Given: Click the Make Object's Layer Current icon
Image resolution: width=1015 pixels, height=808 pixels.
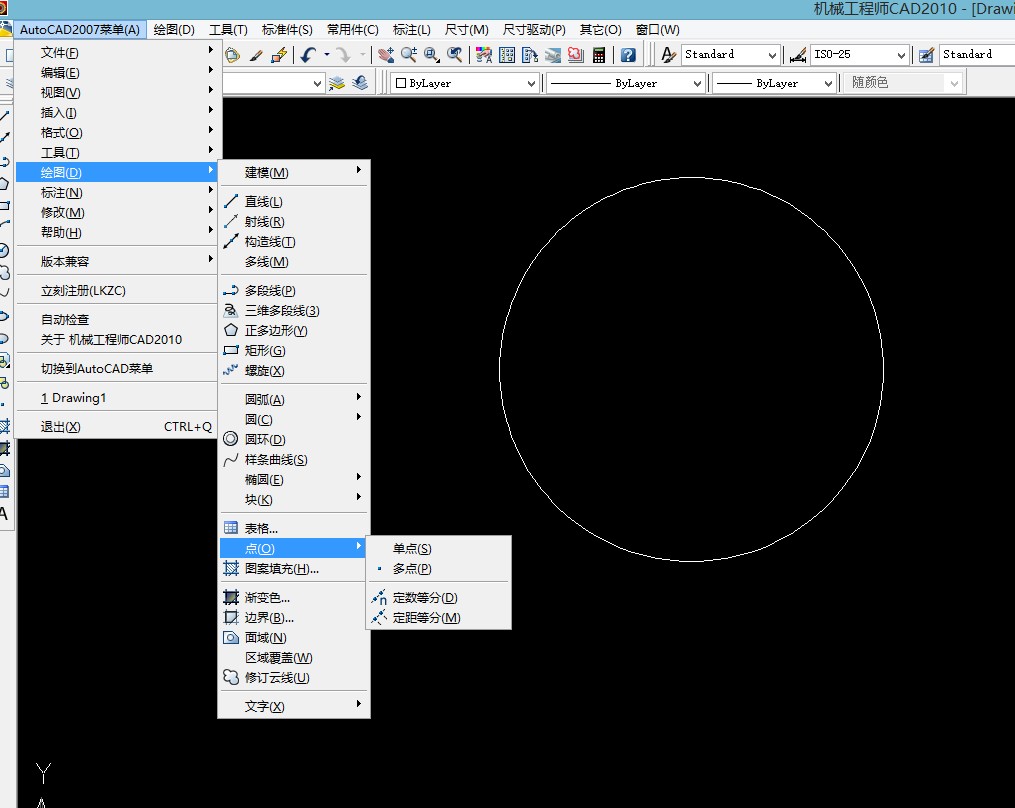Looking at the screenshot, I should pos(337,83).
